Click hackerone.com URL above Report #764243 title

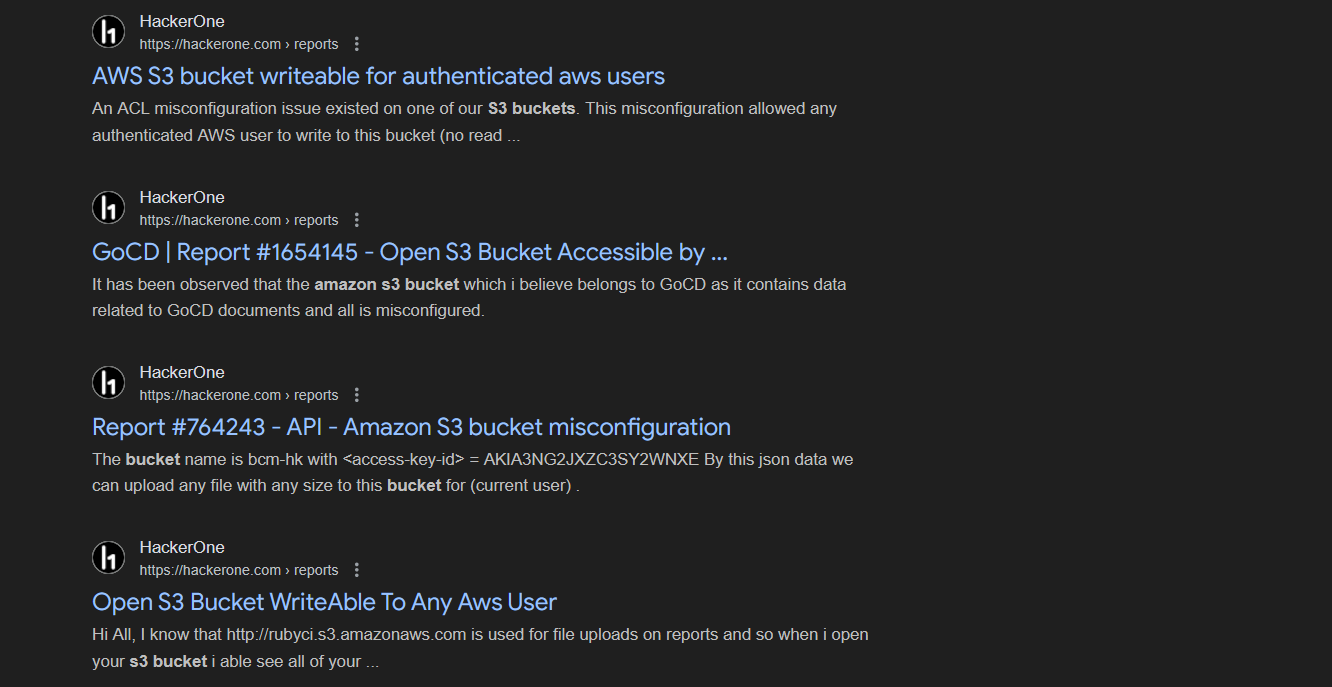point(238,395)
